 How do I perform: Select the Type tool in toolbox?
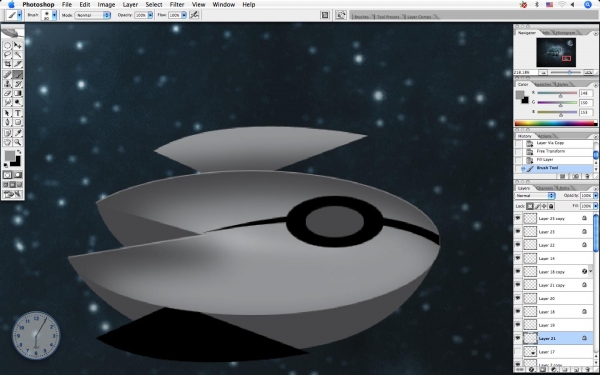click(x=18, y=113)
